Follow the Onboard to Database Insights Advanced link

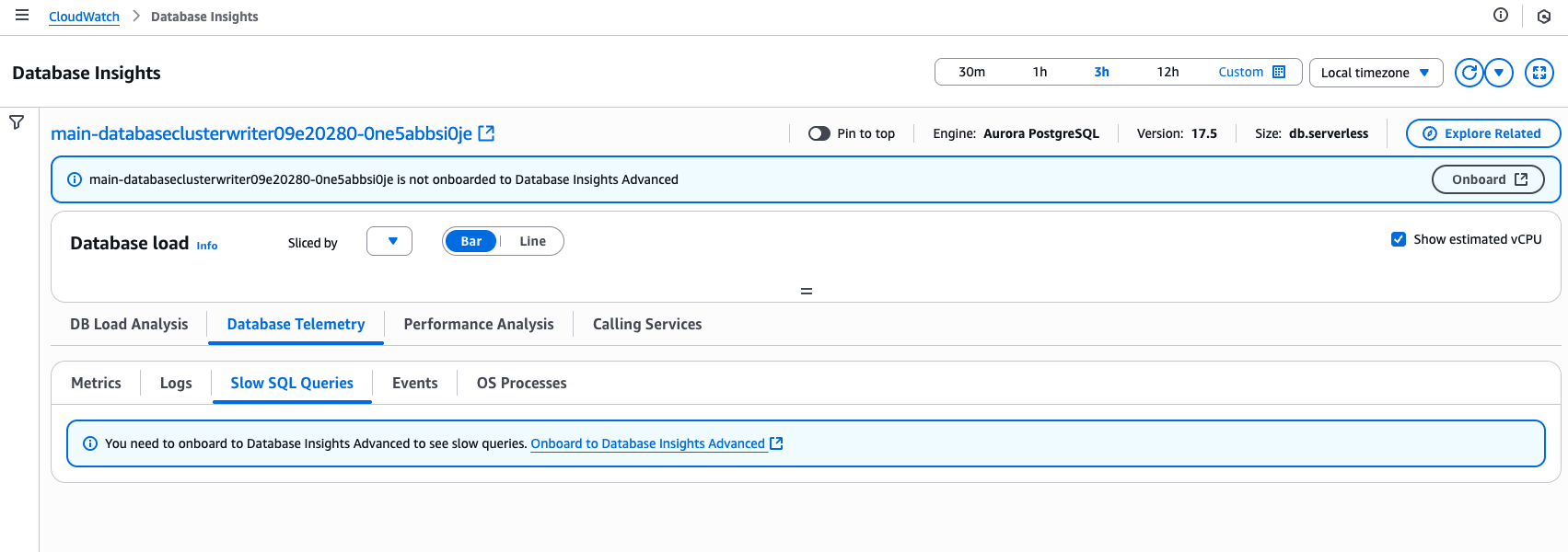(648, 443)
